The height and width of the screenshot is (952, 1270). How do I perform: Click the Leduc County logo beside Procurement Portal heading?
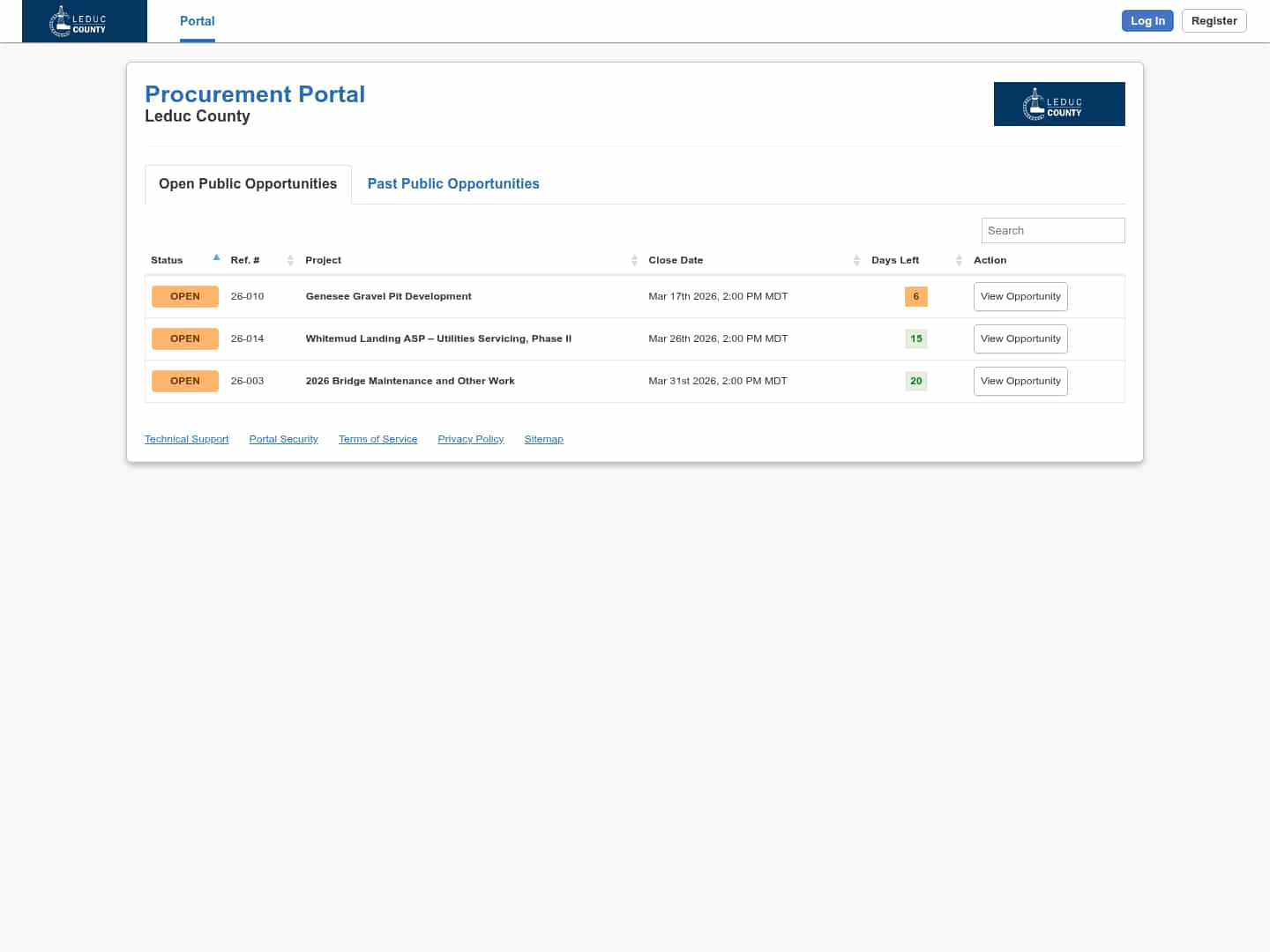[1059, 104]
